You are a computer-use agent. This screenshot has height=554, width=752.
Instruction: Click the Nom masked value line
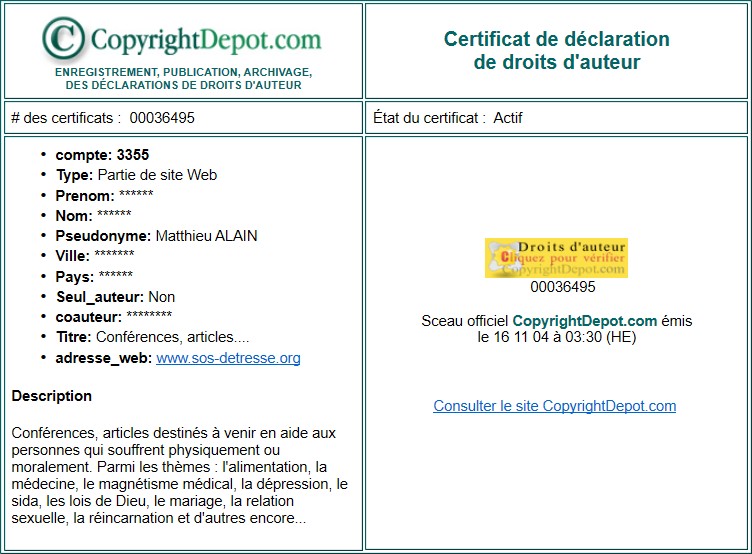click(94, 215)
